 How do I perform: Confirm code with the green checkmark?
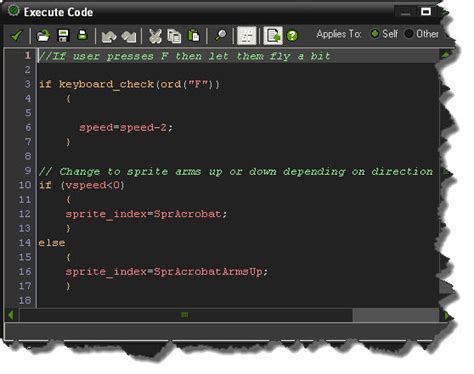16,36
